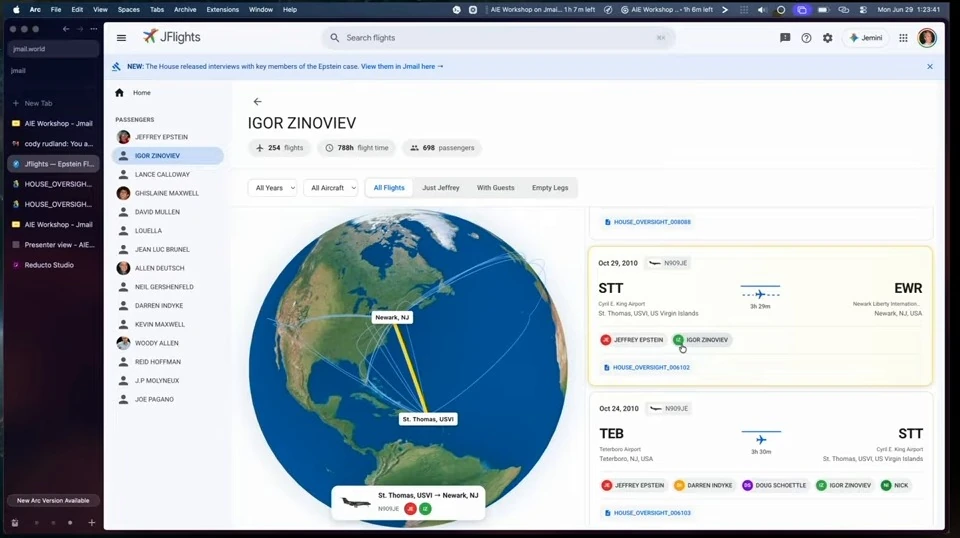The image size is (960, 538).
Task: Click the 698 passengers stat chip
Action: (442, 148)
